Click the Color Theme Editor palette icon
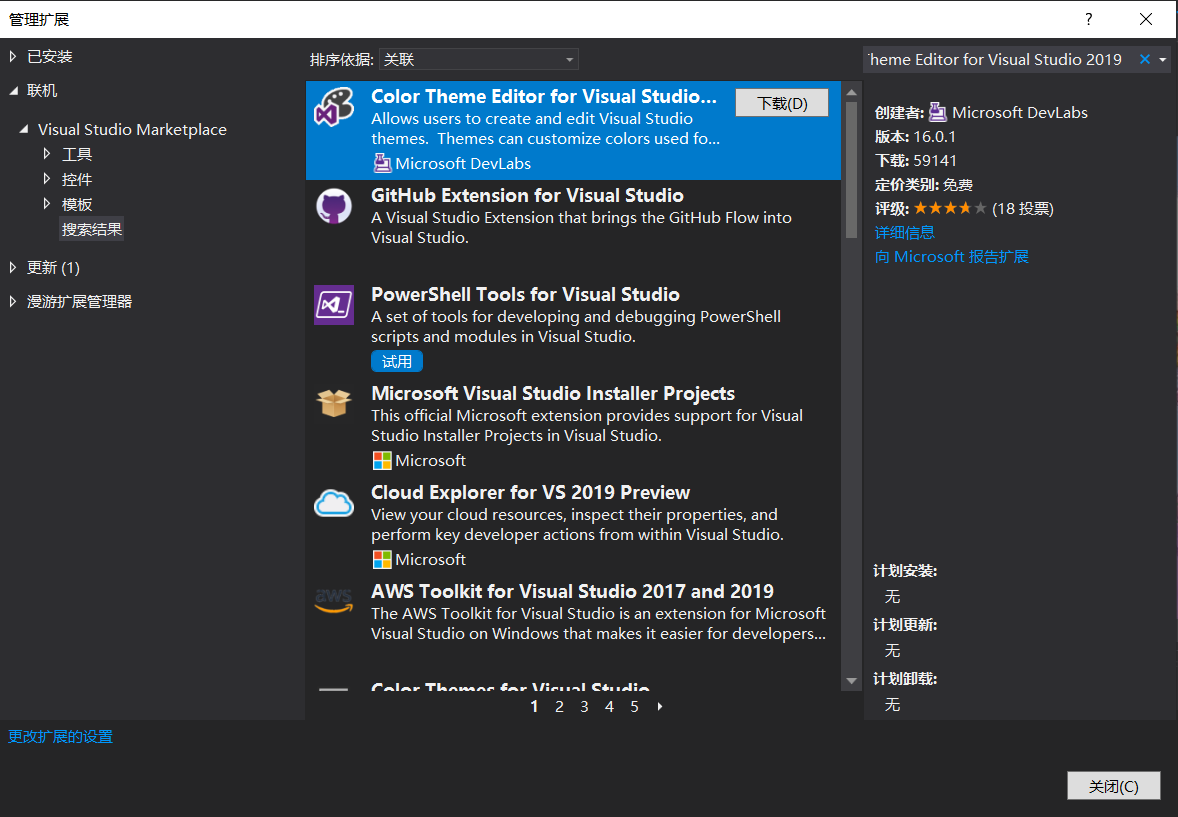 pos(334,107)
